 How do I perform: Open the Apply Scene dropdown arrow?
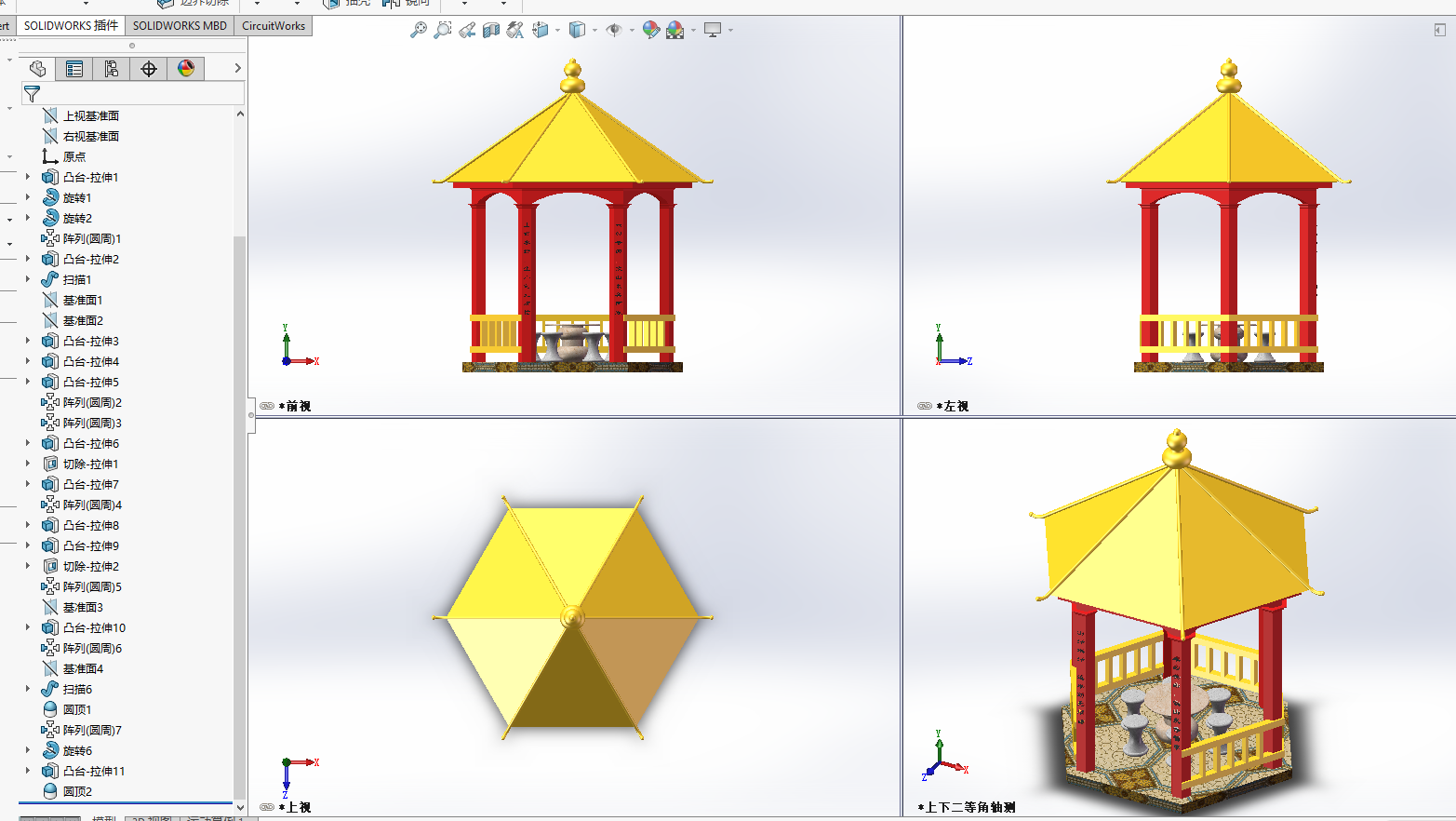coord(693,31)
